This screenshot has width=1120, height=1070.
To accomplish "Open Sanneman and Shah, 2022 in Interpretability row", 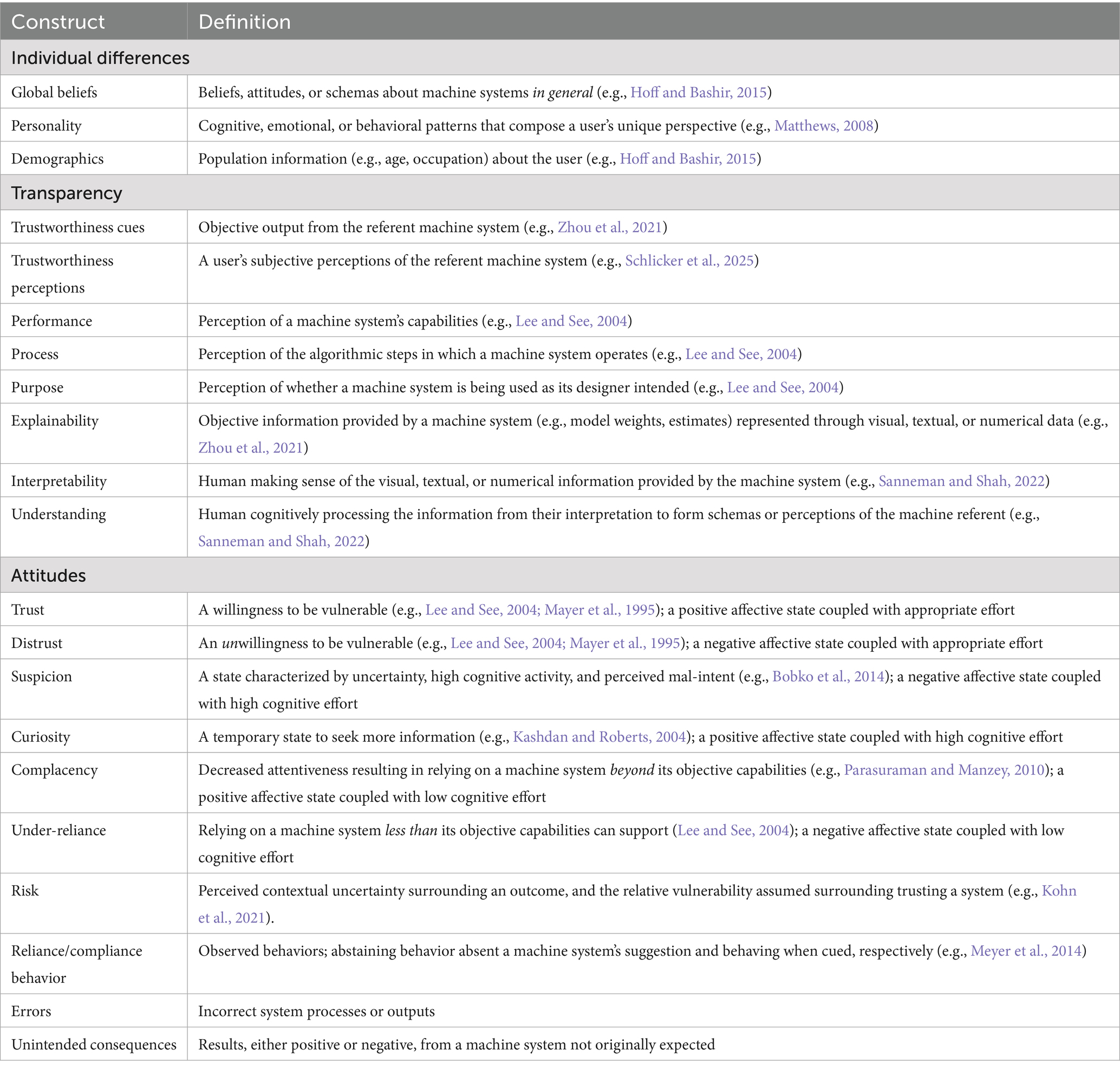I will (x=961, y=481).
